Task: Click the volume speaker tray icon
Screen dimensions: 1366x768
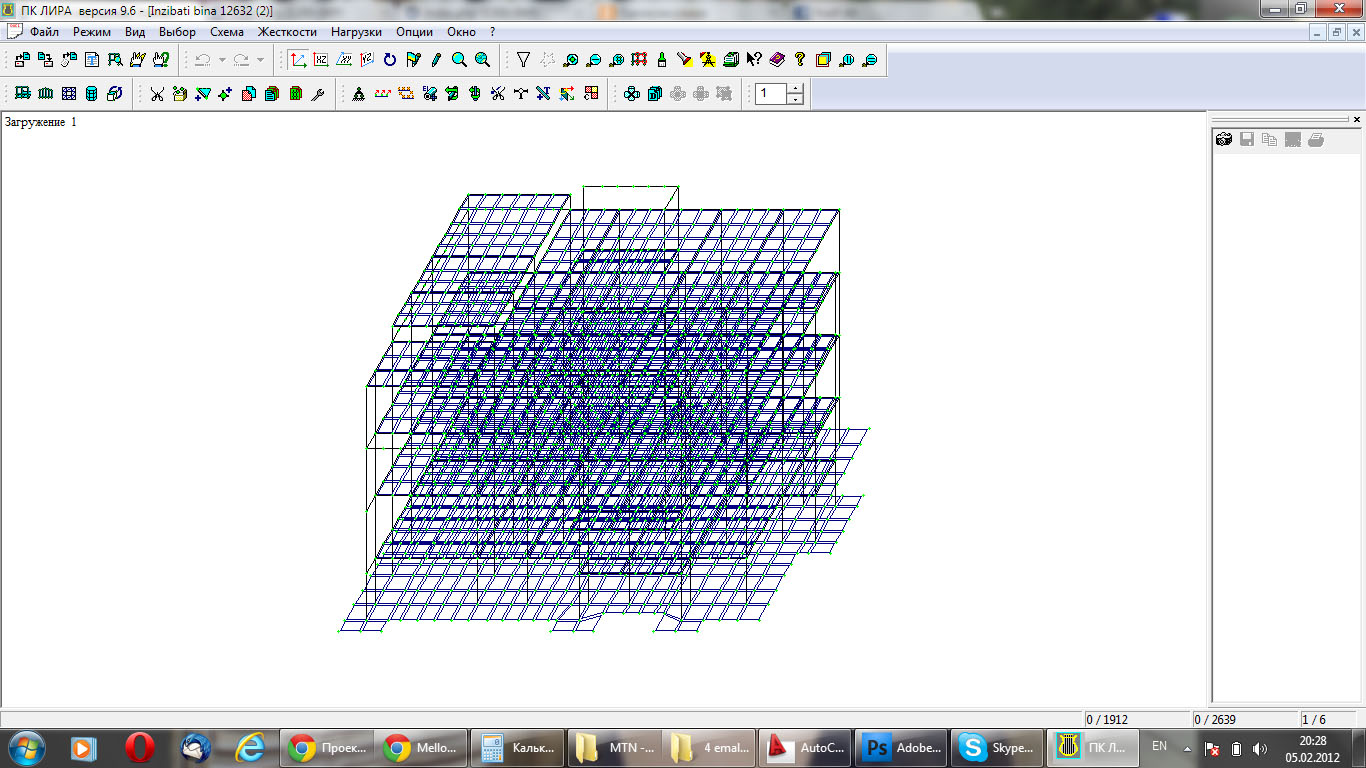Action: 1259,748
